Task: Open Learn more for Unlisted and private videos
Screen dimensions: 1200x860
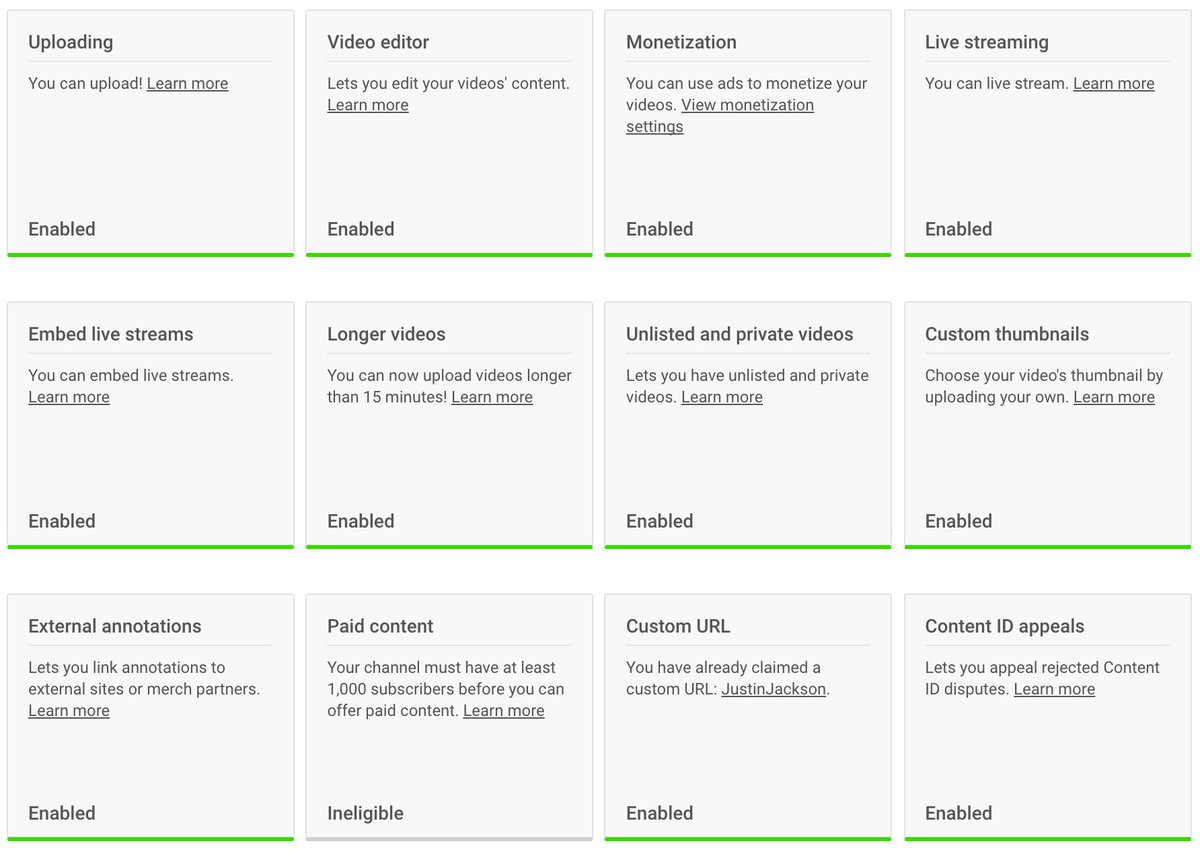Action: (721, 398)
